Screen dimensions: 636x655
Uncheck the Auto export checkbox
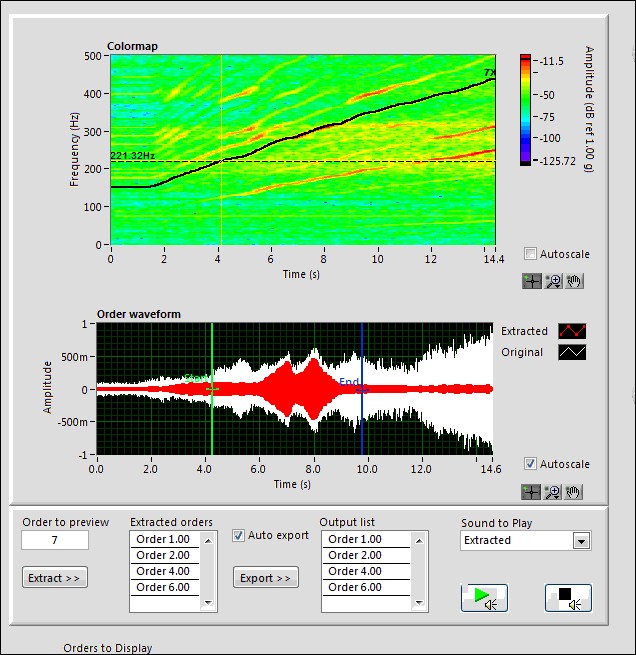(x=238, y=535)
